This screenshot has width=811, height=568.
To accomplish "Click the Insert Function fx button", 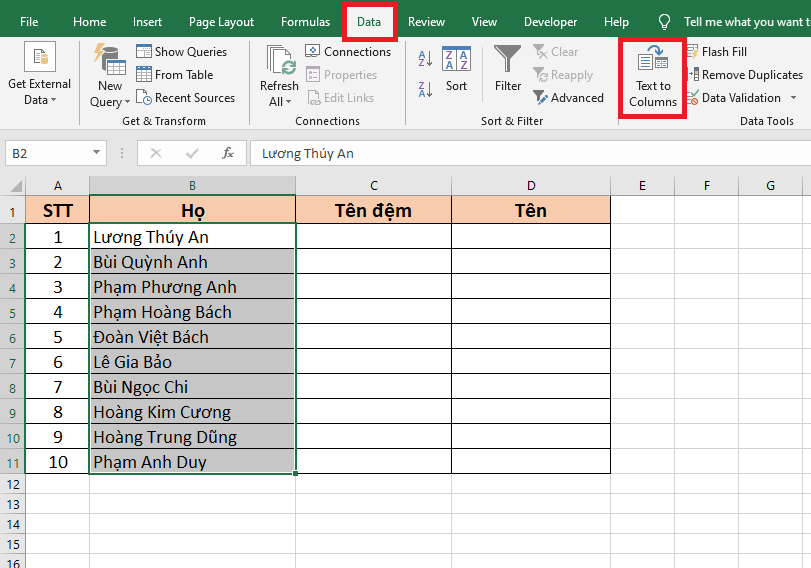I will pyautogui.click(x=228, y=153).
